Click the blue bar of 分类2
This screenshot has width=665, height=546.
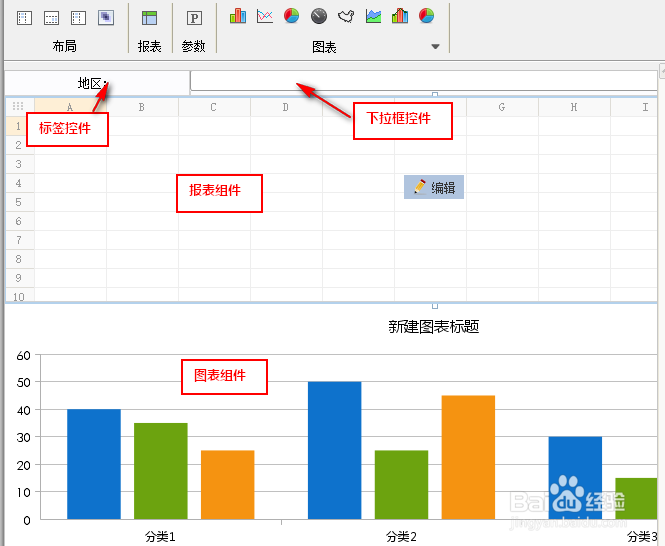click(x=335, y=451)
